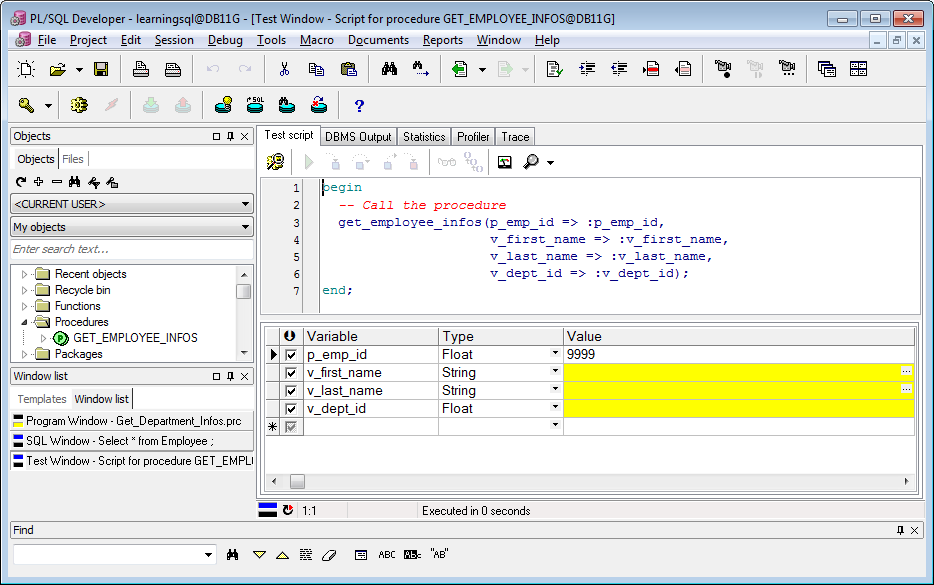The height and width of the screenshot is (585, 934).
Task: Click the Open file folder icon
Action: coord(58,69)
